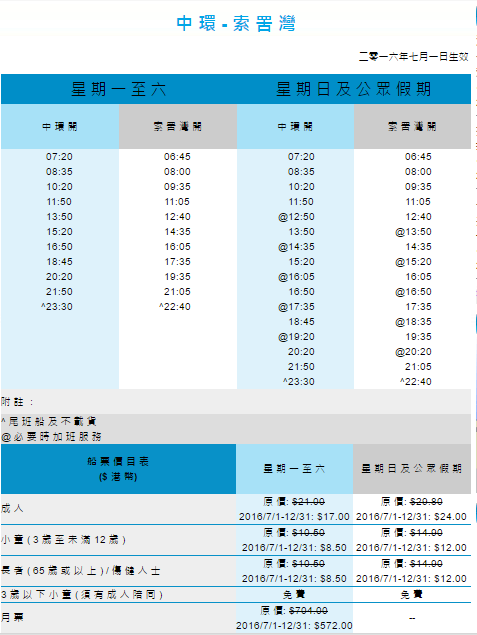Click the 索罟灣開 column header under 星期一至六

(x=177, y=127)
